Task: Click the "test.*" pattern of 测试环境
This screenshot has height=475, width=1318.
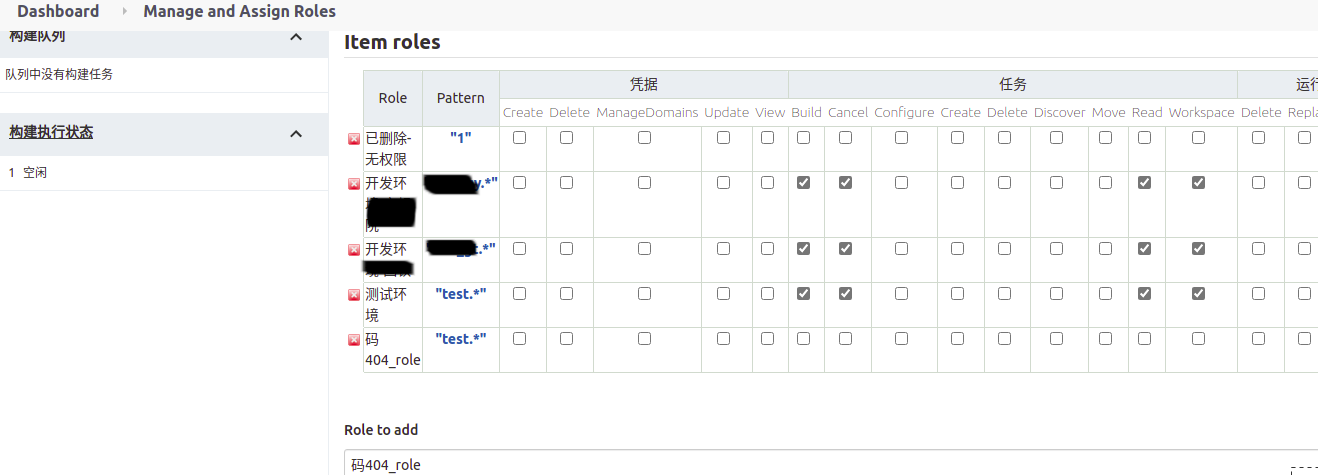Action: [x=461, y=294]
